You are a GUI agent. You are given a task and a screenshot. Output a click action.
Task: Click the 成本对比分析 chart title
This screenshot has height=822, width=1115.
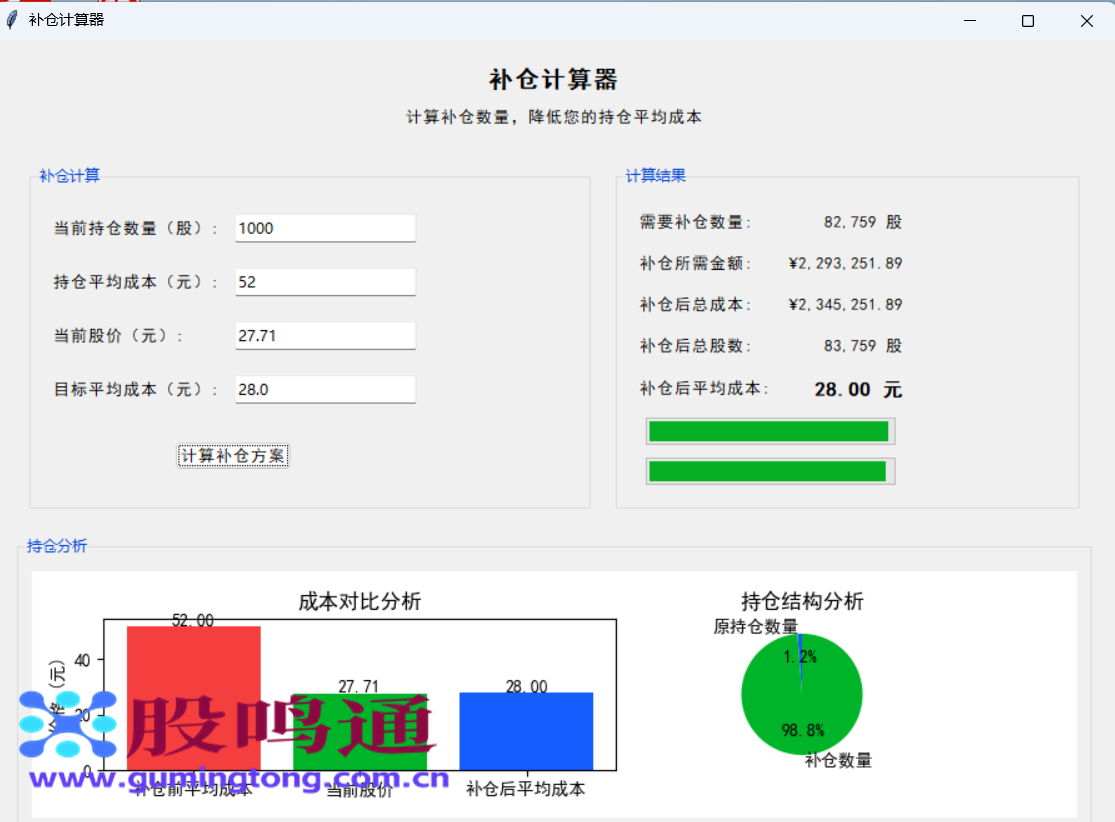pos(358,602)
